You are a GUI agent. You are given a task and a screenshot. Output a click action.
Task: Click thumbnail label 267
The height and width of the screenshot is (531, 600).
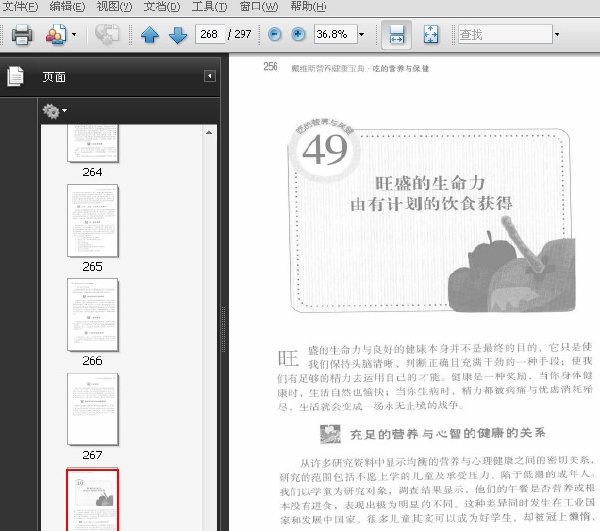92,455
